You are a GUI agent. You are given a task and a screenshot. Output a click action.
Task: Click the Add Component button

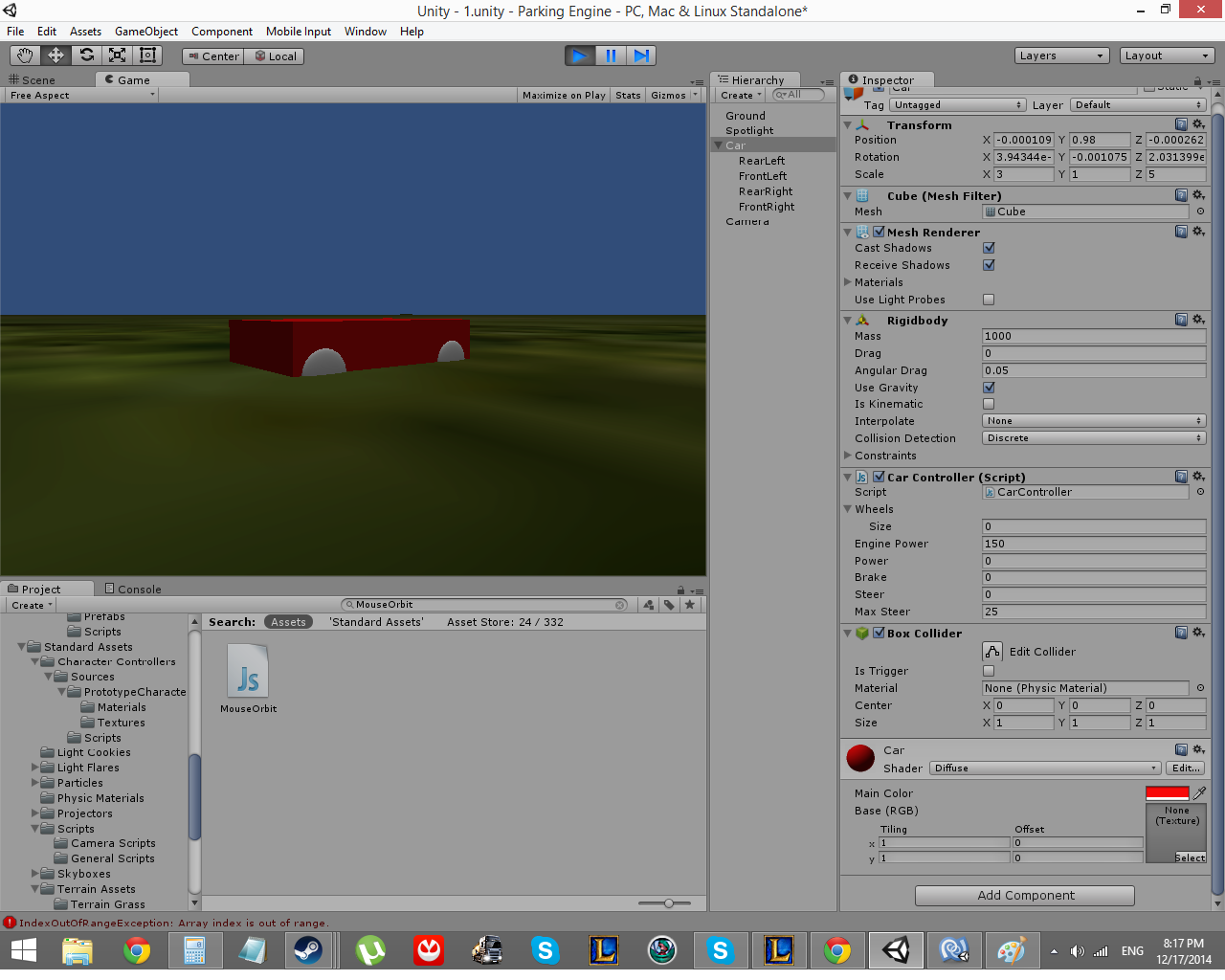[1025, 896]
